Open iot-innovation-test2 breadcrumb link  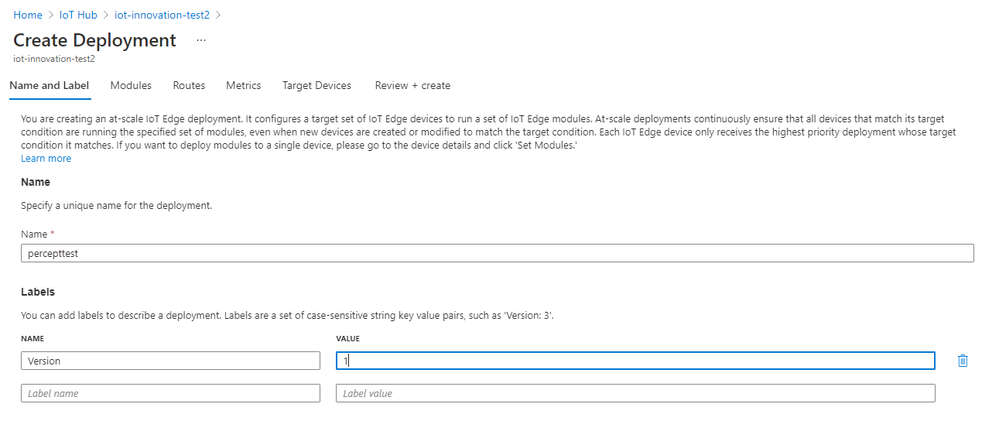(x=162, y=15)
